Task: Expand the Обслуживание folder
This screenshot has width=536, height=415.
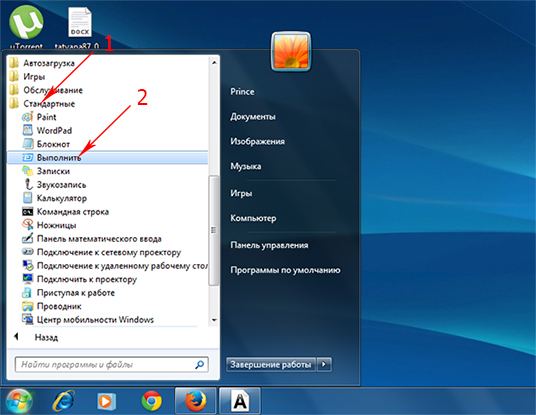Action: click(46, 90)
